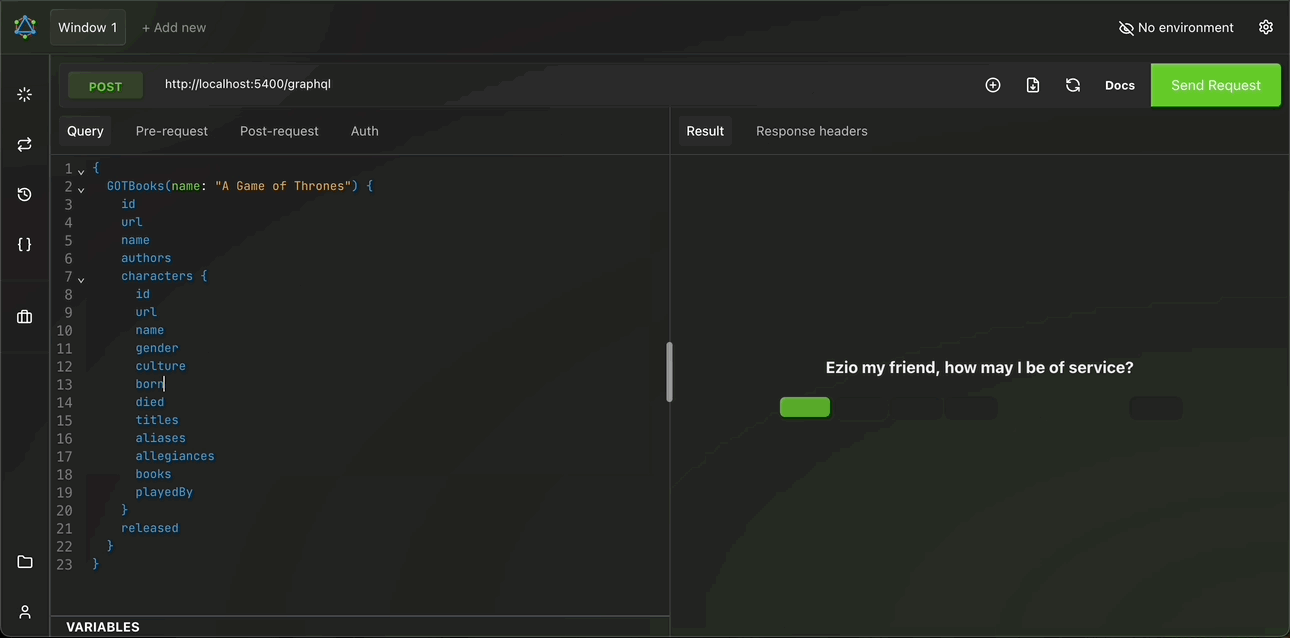
Task: Click the briefcase icon in the sidebar
Action: pyautogui.click(x=25, y=317)
